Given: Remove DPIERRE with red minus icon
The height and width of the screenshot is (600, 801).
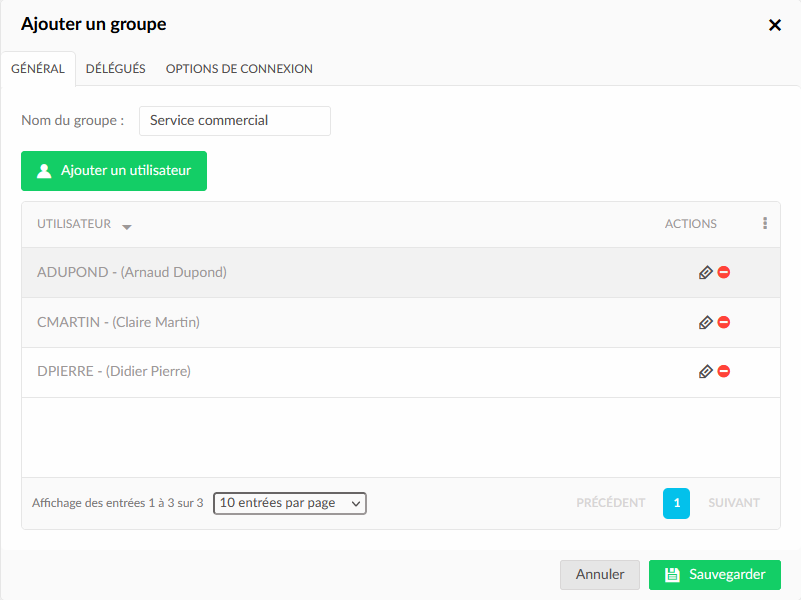Looking at the screenshot, I should click(x=724, y=371).
